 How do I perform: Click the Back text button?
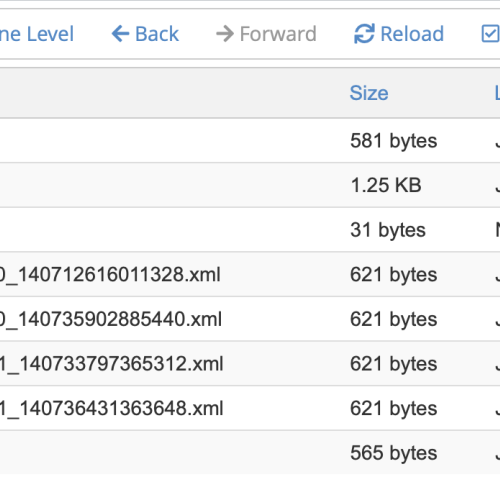[157, 34]
